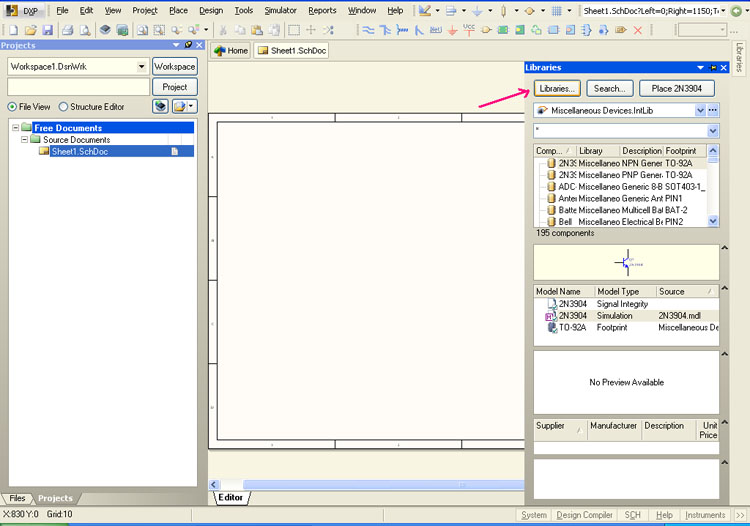Image resolution: width=750 pixels, height=526 pixels.
Task: Click the Print icon in toolbar
Action: pyautogui.click(x=68, y=30)
